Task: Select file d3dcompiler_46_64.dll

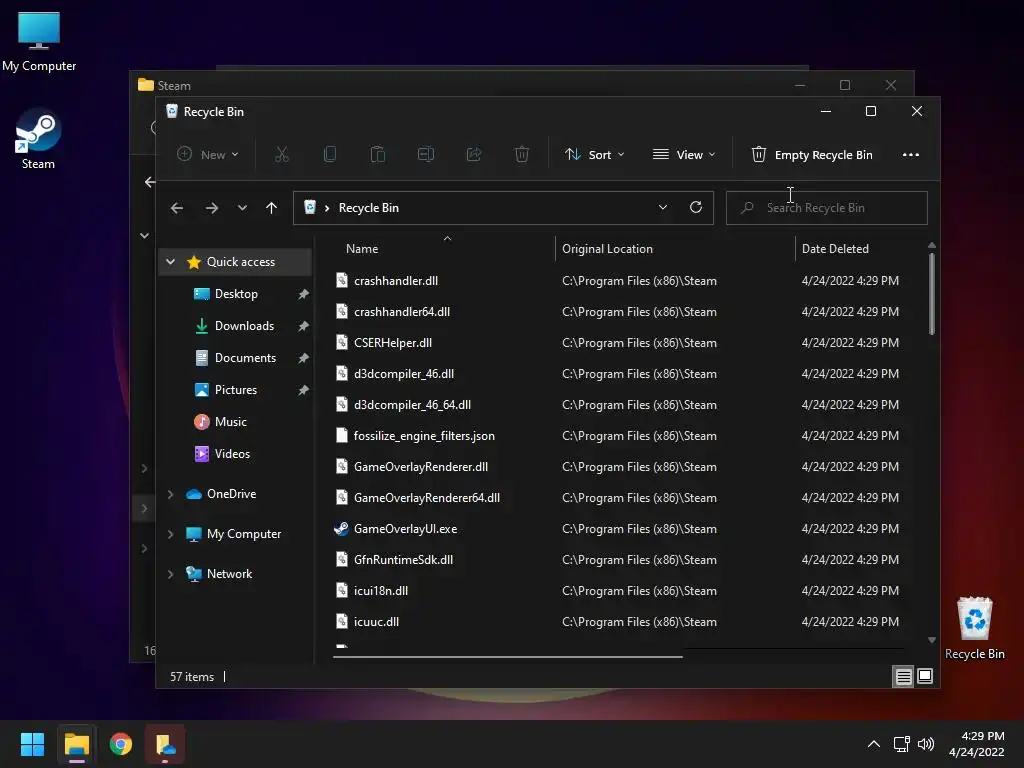Action: click(412, 405)
